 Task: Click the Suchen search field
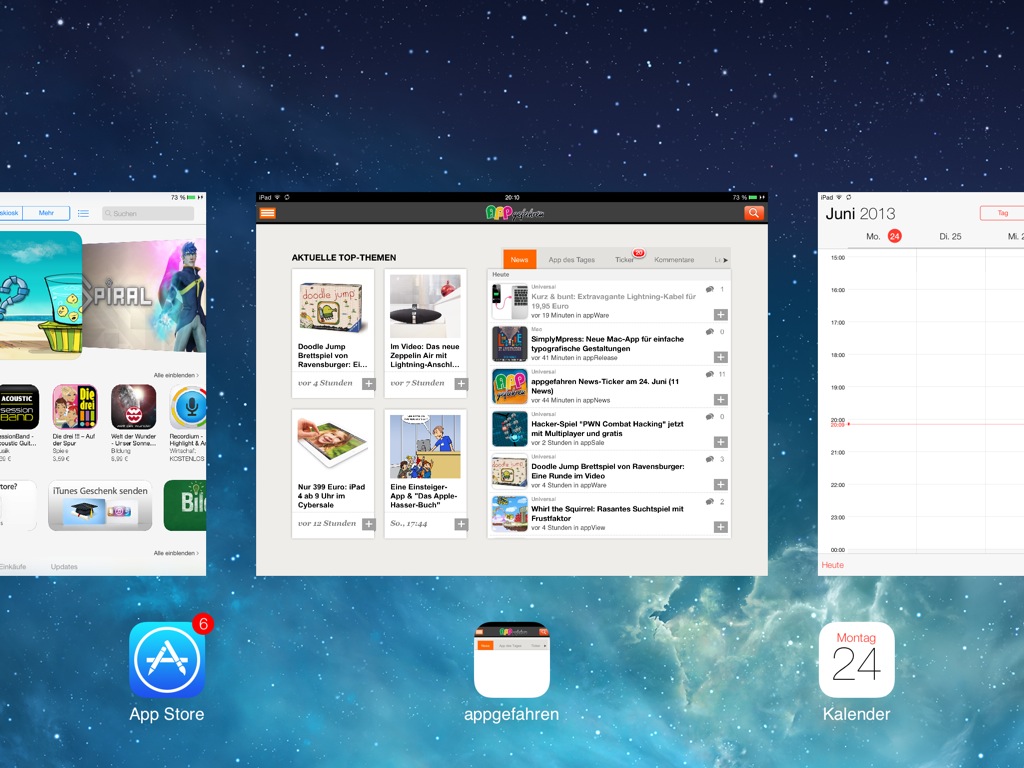pos(147,213)
